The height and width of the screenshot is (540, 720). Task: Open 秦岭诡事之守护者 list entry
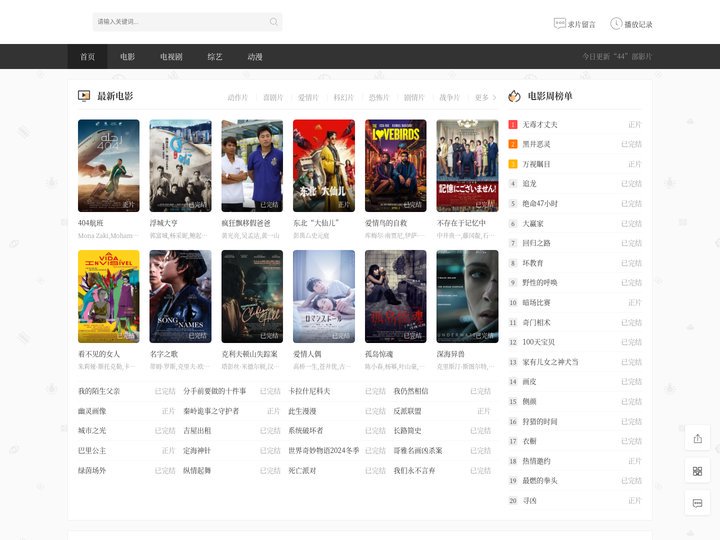click(x=211, y=411)
